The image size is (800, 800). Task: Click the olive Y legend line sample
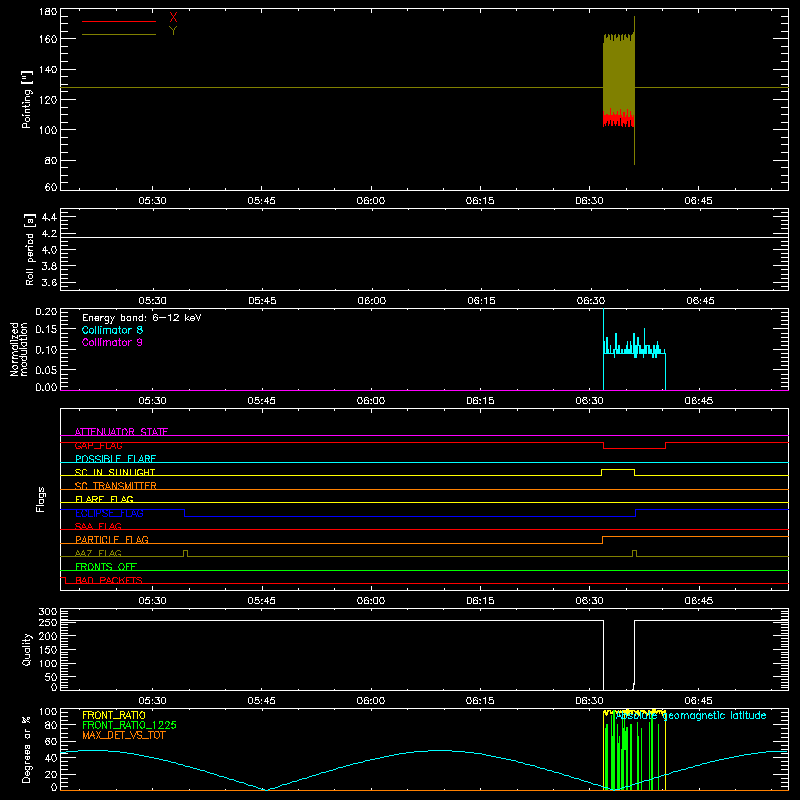(118, 34)
